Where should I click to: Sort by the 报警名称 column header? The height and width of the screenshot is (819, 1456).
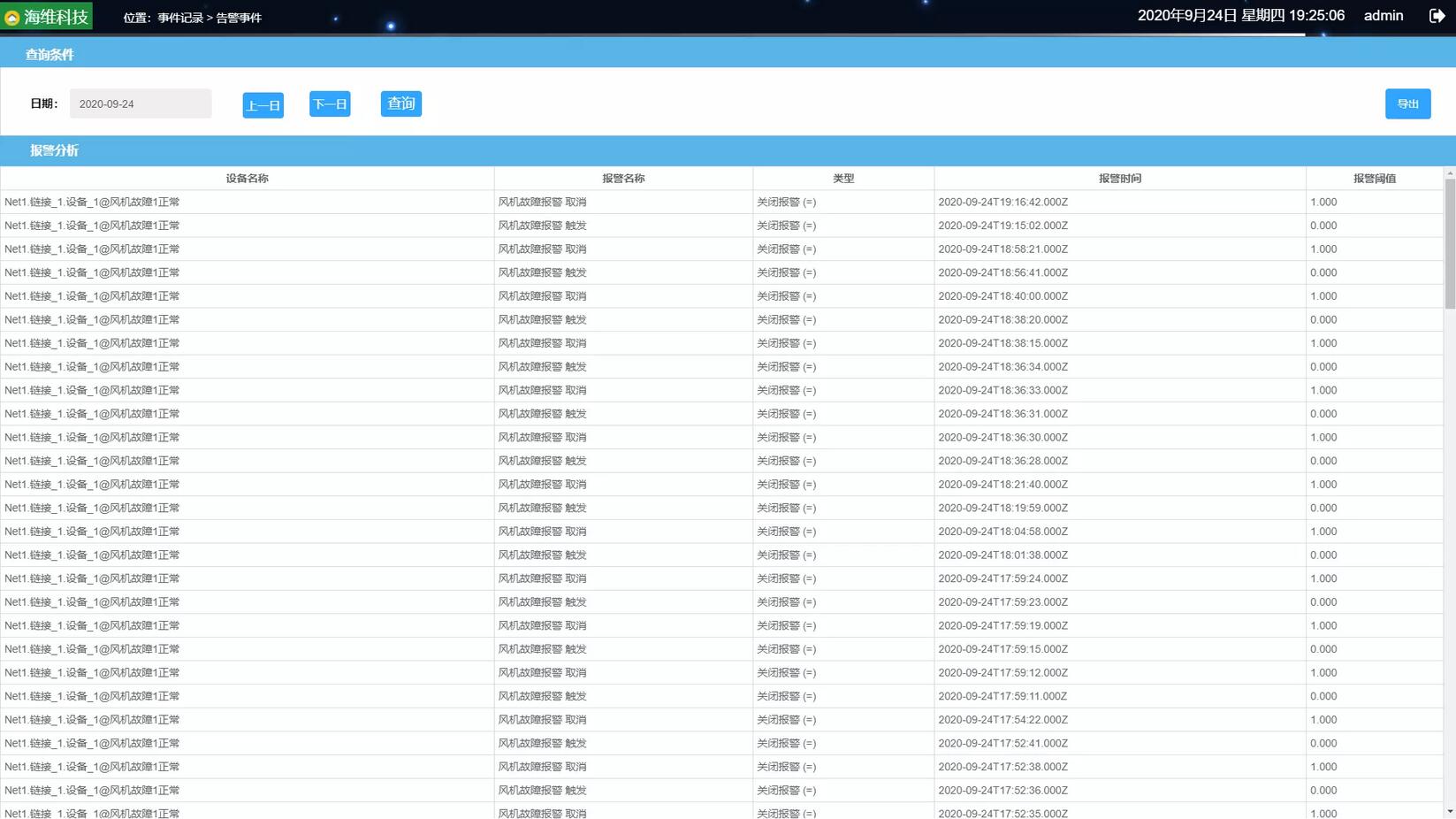click(623, 179)
